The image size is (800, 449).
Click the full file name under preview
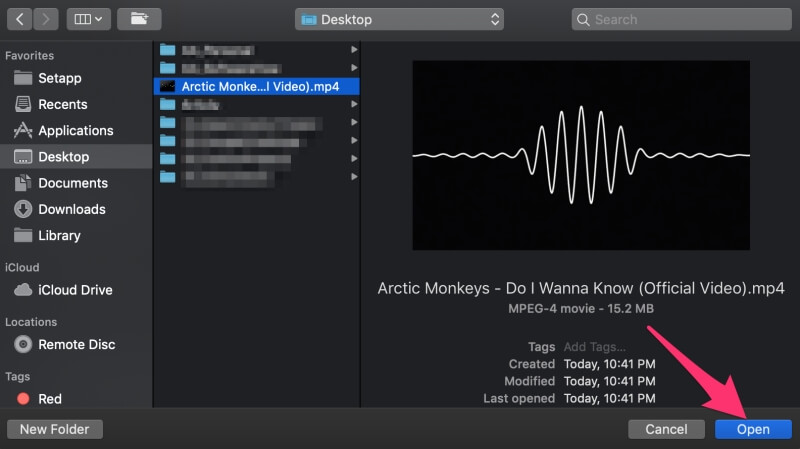click(581, 288)
